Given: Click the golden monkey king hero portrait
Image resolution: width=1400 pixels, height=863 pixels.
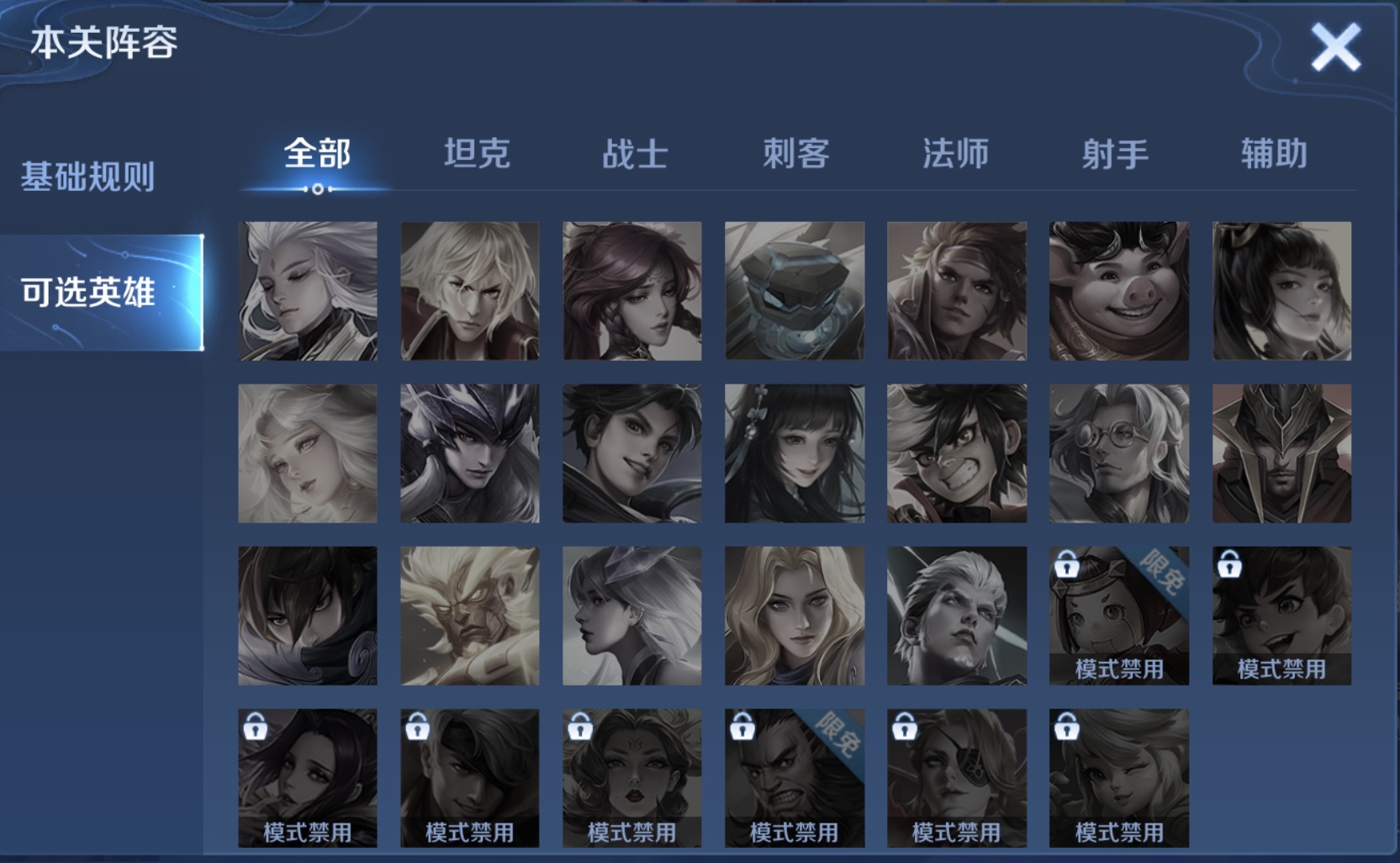Looking at the screenshot, I should pyautogui.click(x=470, y=616).
